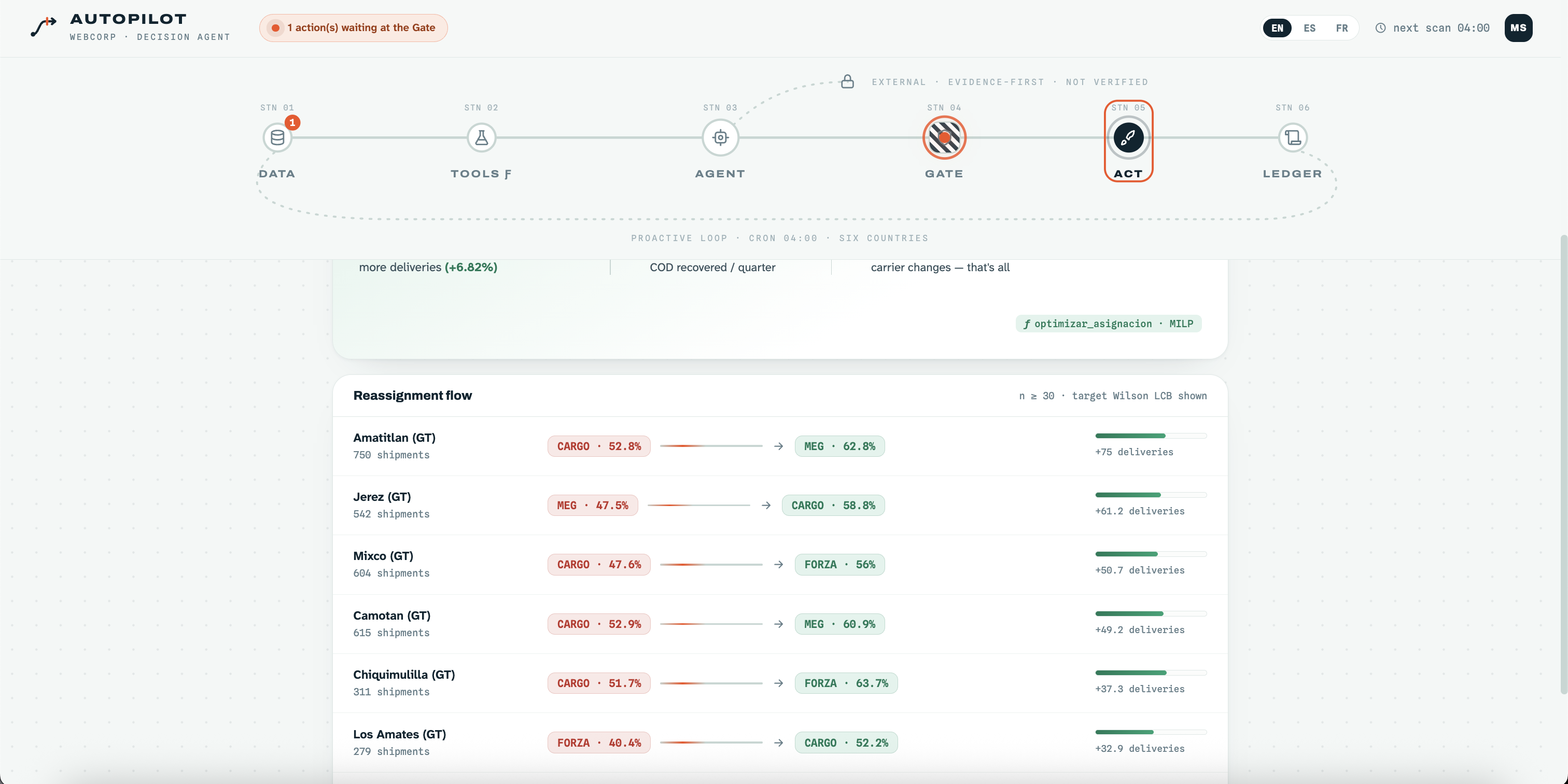Select the FORZA 63.7% chip for Chiquimulilla
Image resolution: width=1568 pixels, height=784 pixels.
tap(846, 683)
